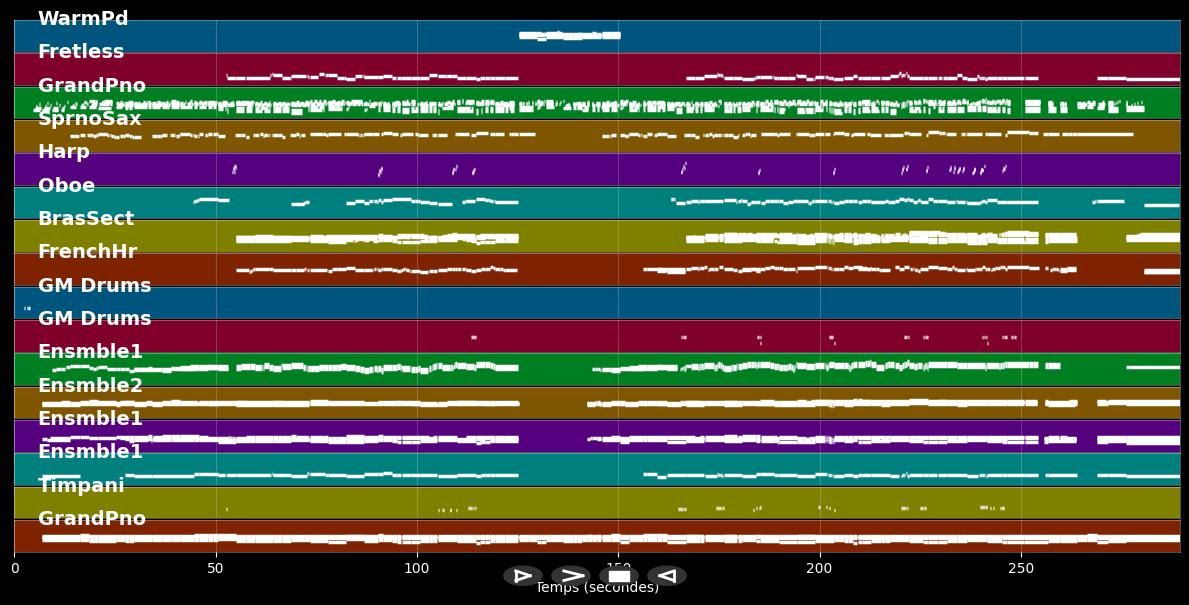
Task: Click the 200 second tick label
Action: pos(819,569)
